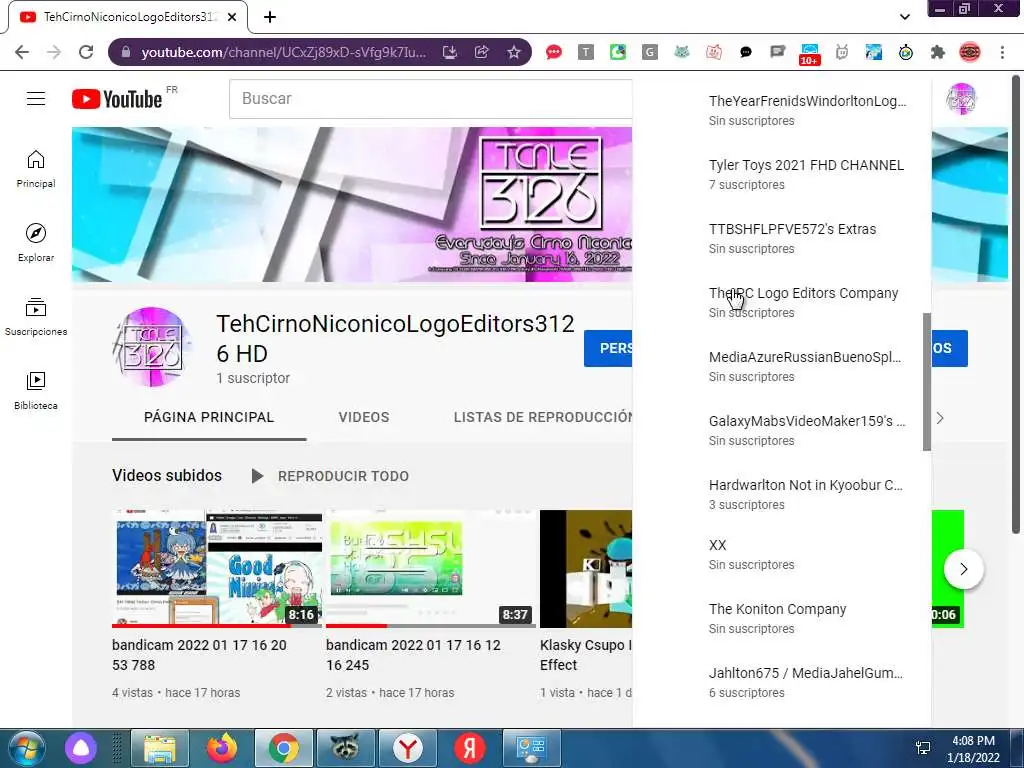1024x768 pixels.
Task: Click the browser forward arrow
Action: click(x=54, y=52)
